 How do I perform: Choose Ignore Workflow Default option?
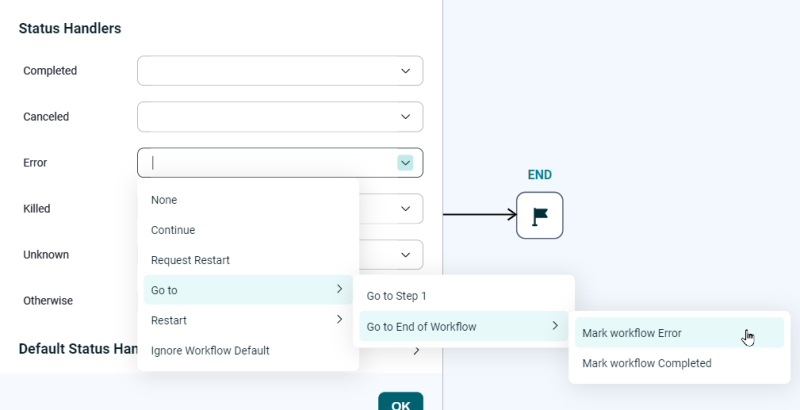click(210, 350)
